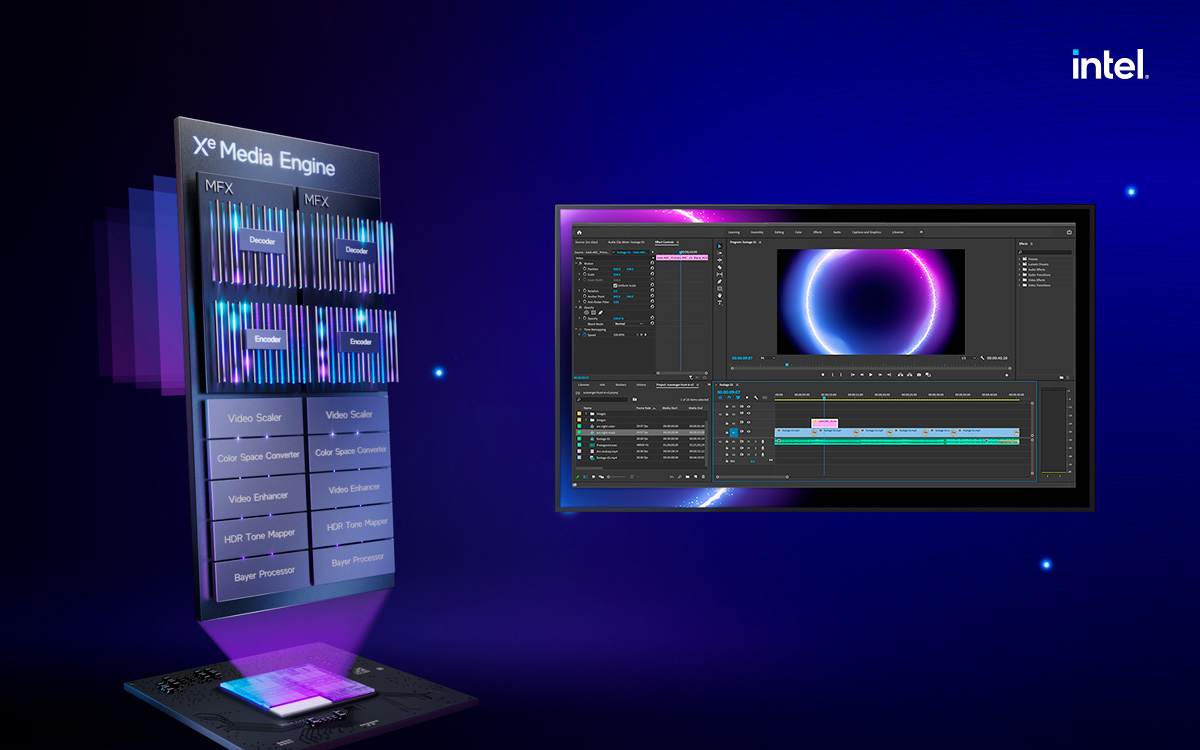1200x750 pixels.
Task: Open the Home screen icon
Action: click(x=579, y=232)
